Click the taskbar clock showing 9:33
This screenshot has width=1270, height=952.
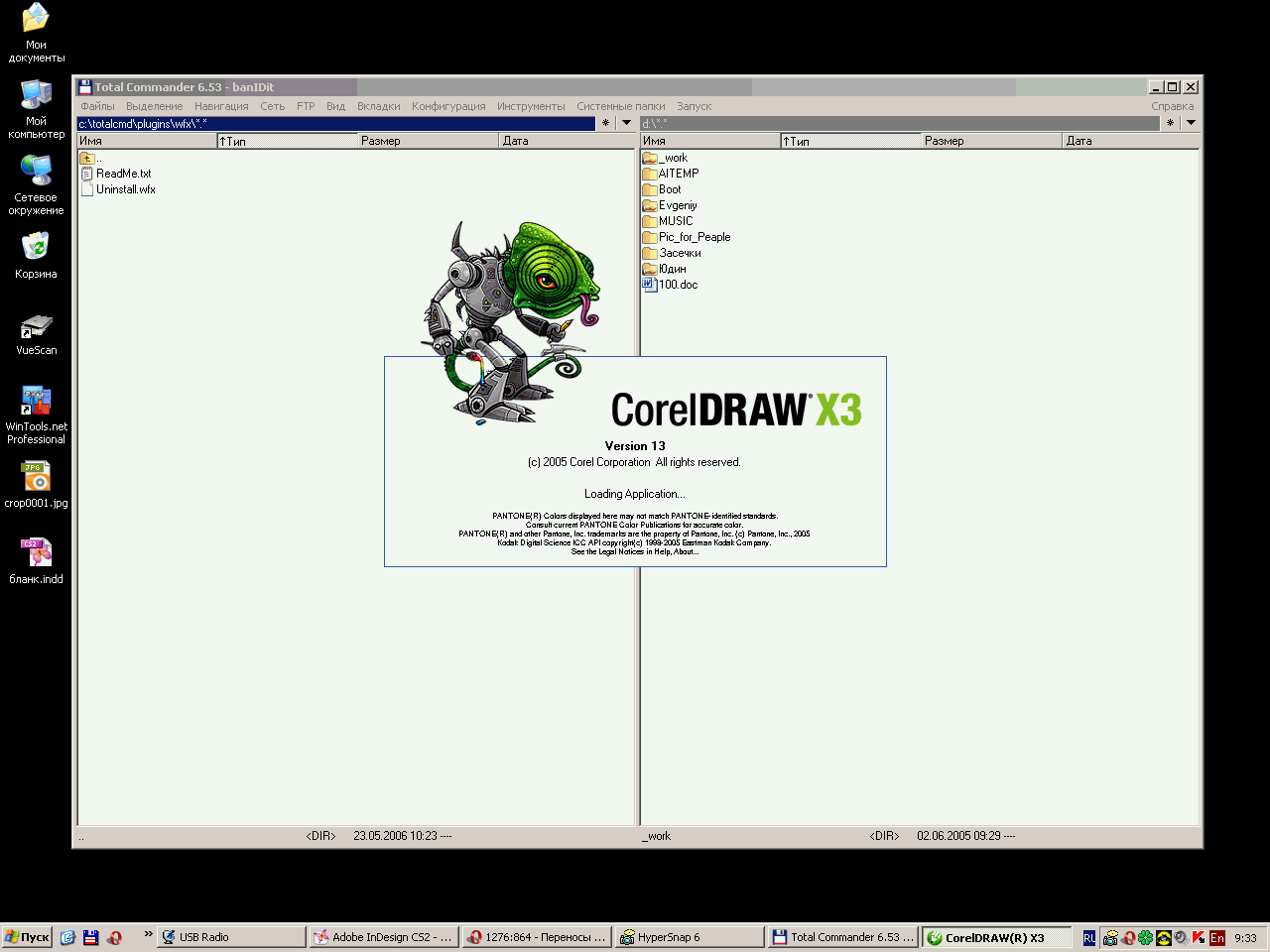pyautogui.click(x=1245, y=937)
